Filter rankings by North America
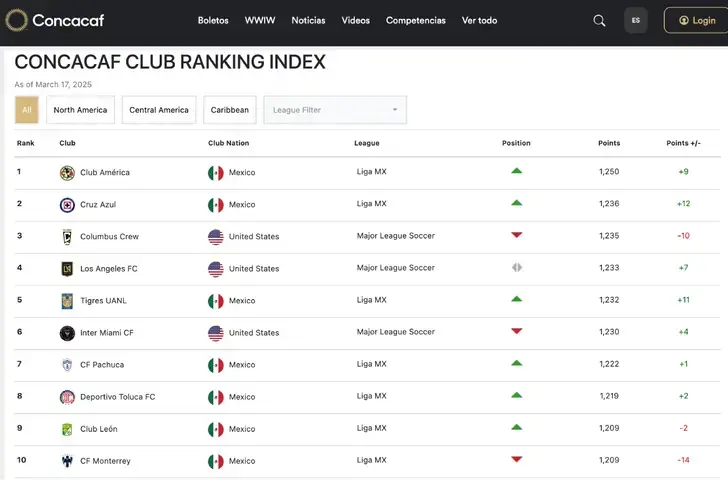This screenshot has height=488, width=728. (x=80, y=110)
